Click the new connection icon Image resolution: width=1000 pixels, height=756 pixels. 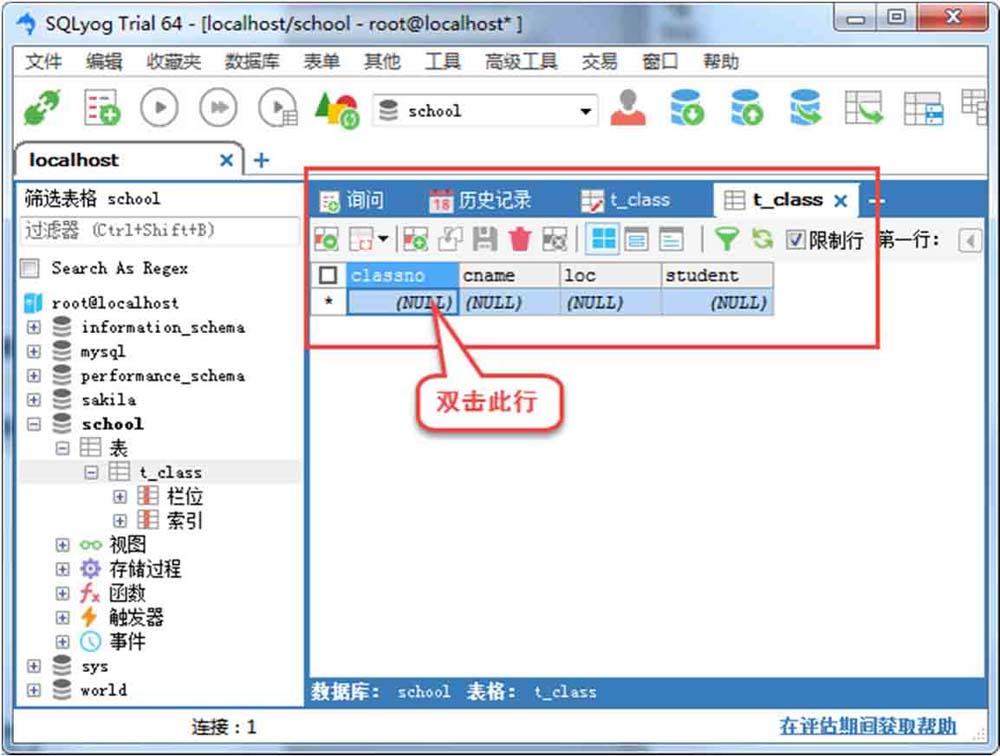[42, 107]
